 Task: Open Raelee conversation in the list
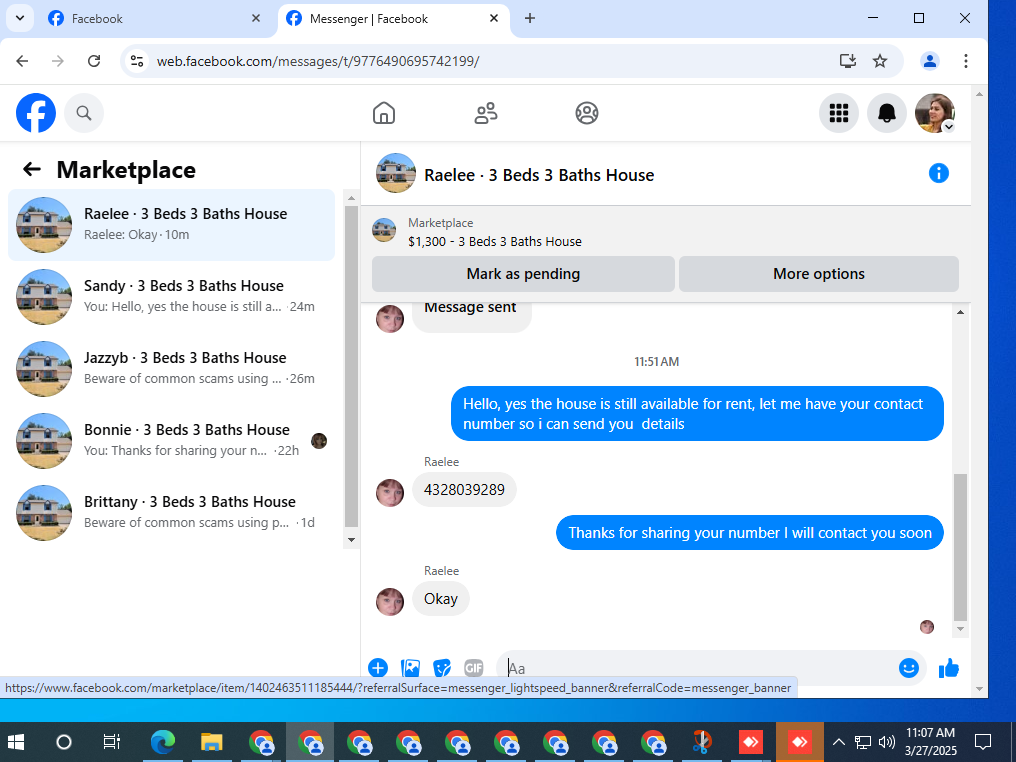click(x=171, y=225)
